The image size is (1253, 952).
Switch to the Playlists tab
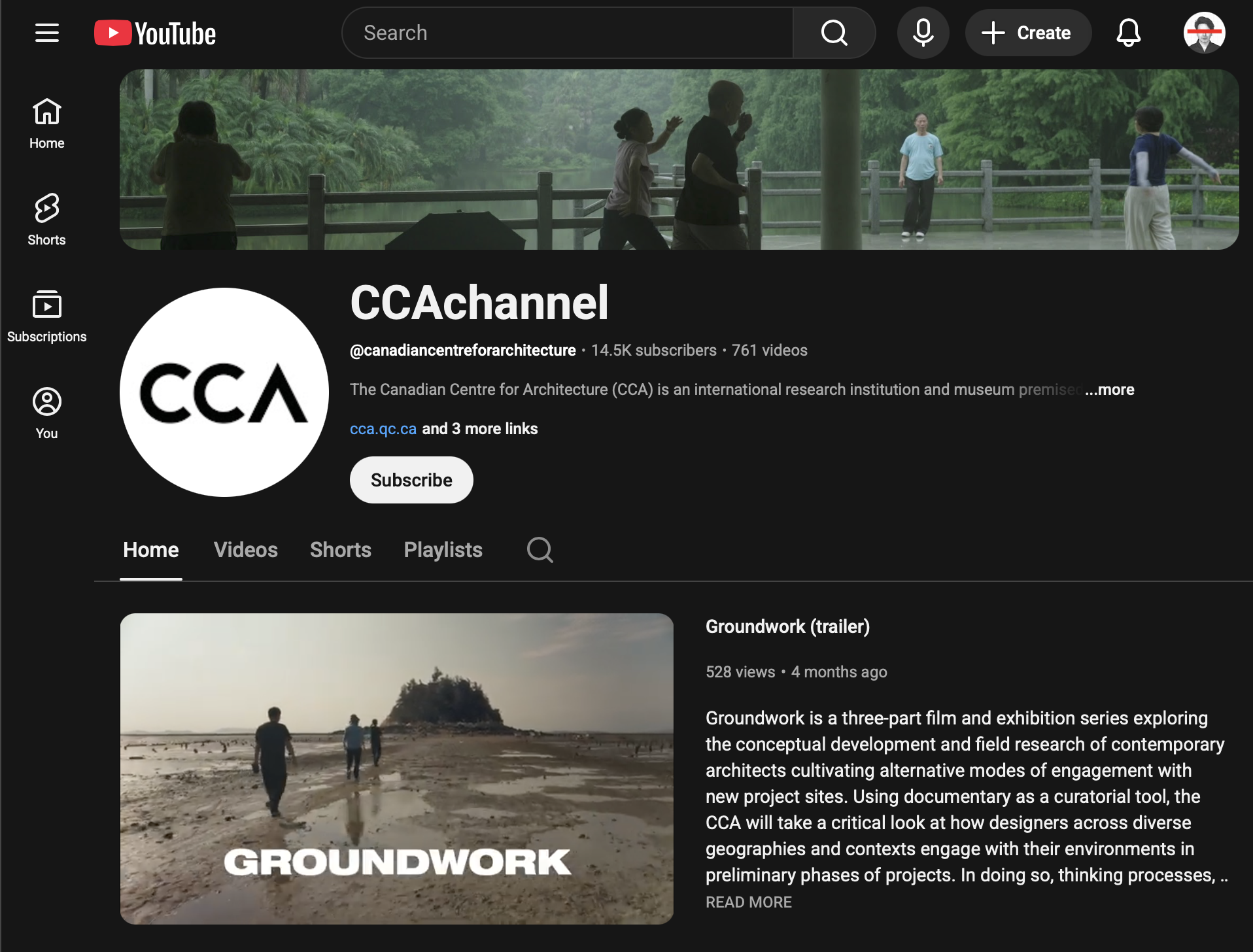[x=443, y=550]
